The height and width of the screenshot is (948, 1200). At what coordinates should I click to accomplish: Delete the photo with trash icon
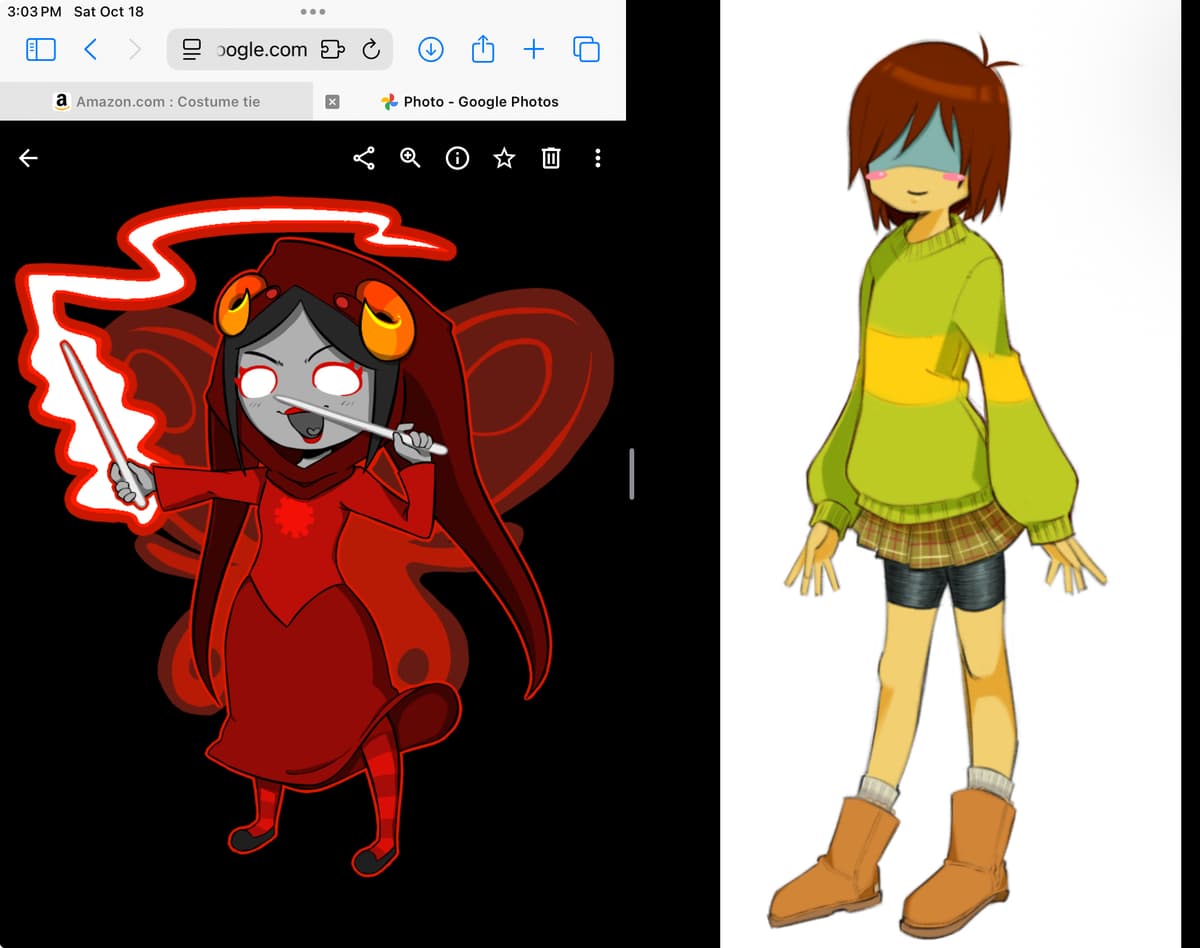pos(551,158)
